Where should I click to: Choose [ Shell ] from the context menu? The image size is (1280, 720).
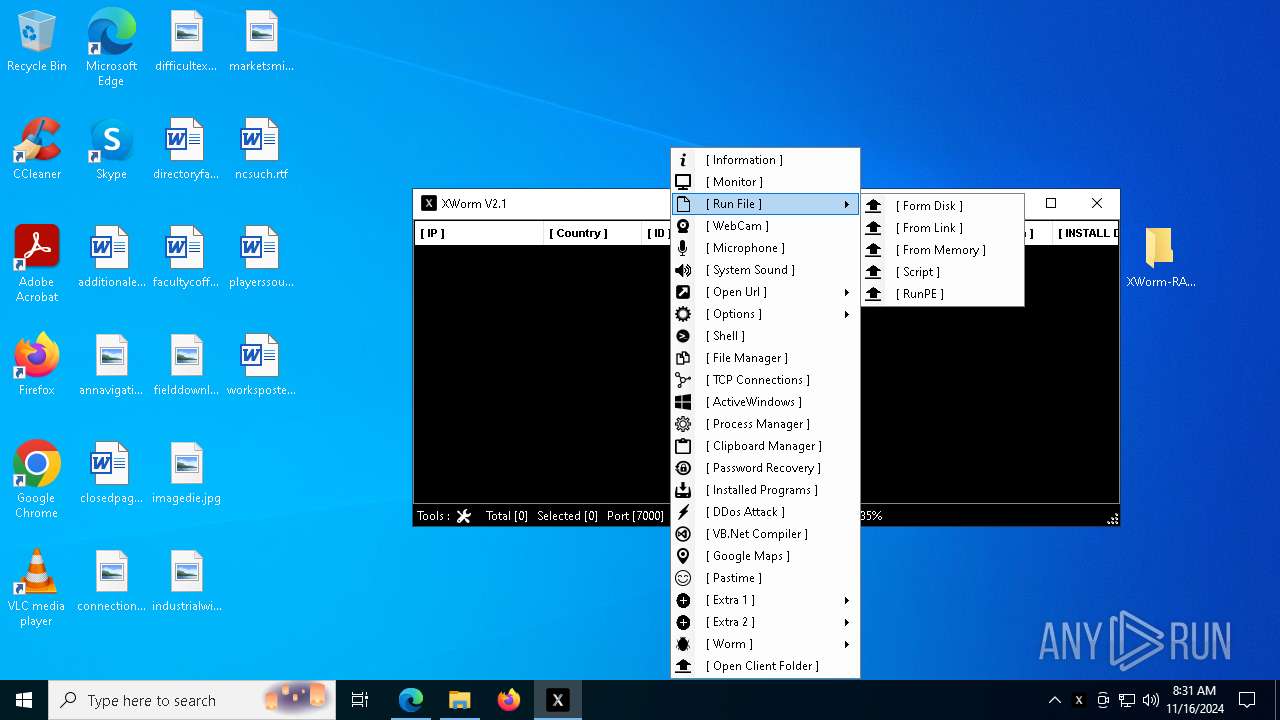(765, 336)
